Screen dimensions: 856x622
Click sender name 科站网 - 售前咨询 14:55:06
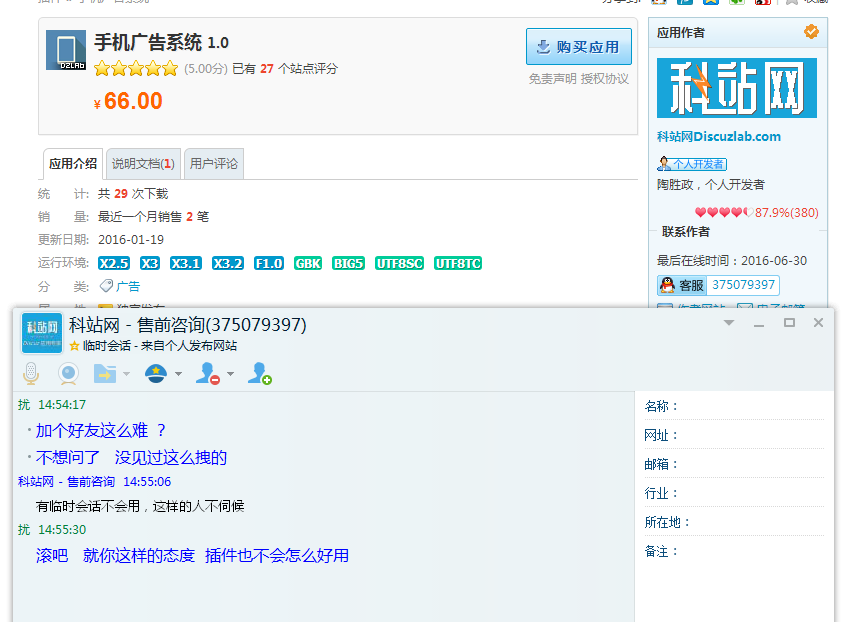(94, 482)
